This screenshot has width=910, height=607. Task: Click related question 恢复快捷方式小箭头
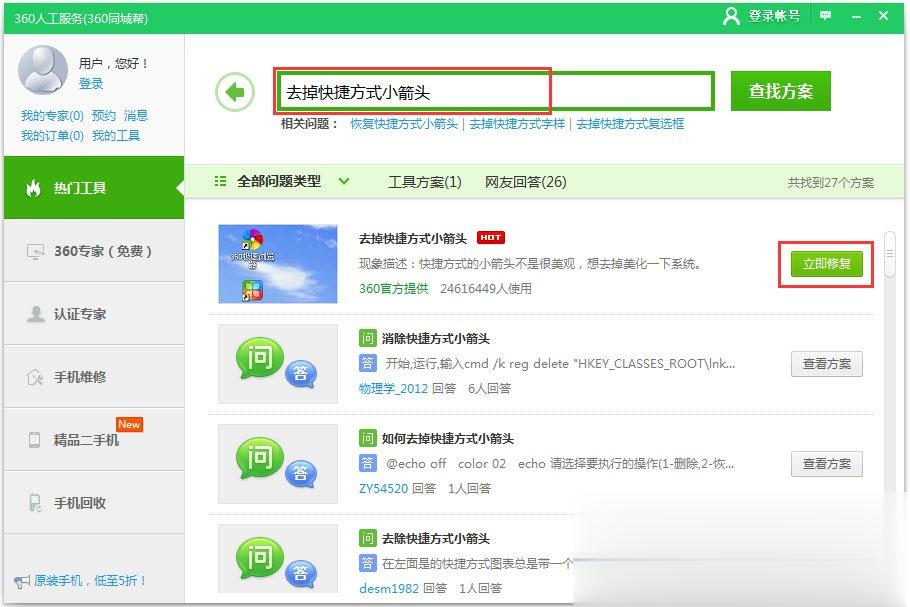404,124
